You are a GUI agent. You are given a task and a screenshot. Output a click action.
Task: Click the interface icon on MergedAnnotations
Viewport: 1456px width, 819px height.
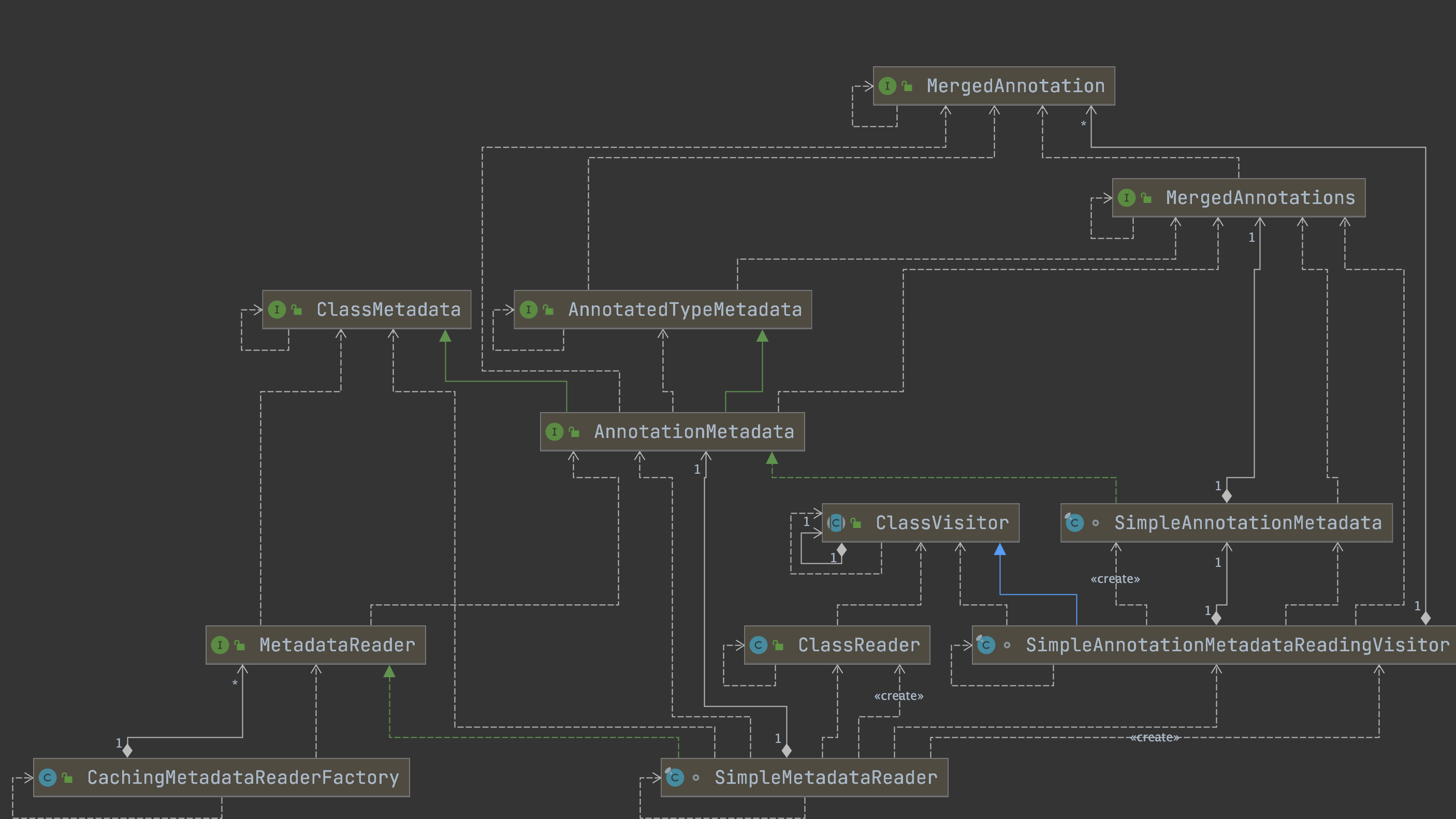1127,198
